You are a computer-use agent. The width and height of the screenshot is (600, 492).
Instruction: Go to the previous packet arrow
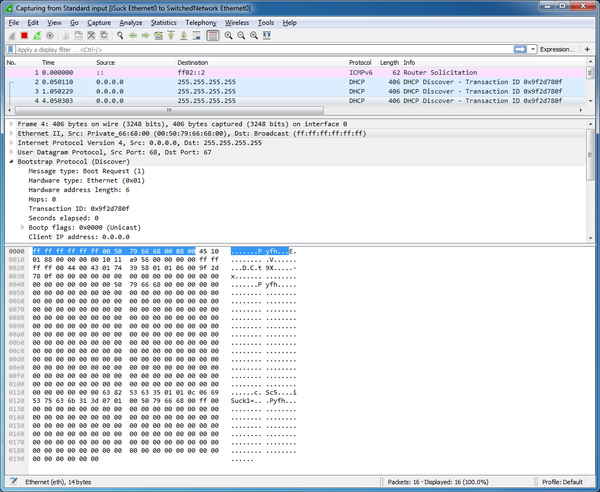133,35
